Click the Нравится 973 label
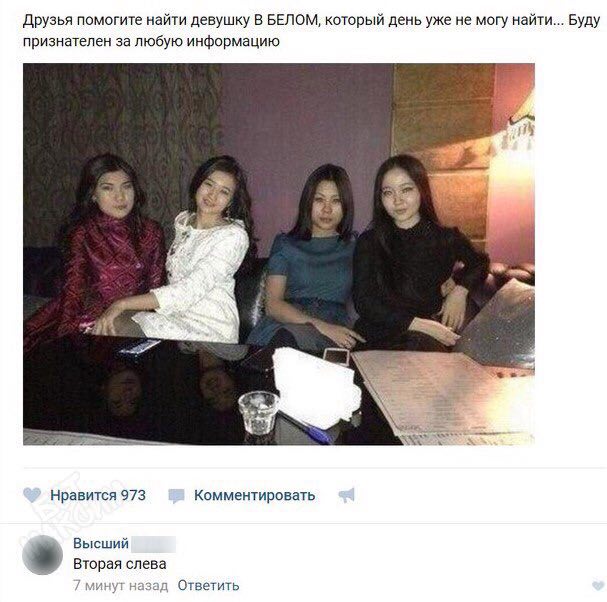The width and height of the screenshot is (607, 602). click(x=98, y=495)
